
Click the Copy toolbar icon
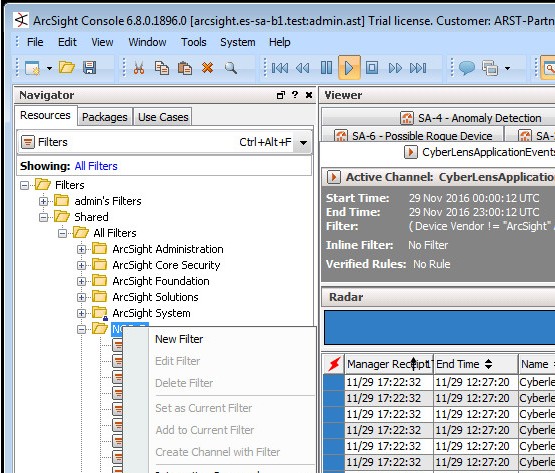click(x=162, y=68)
